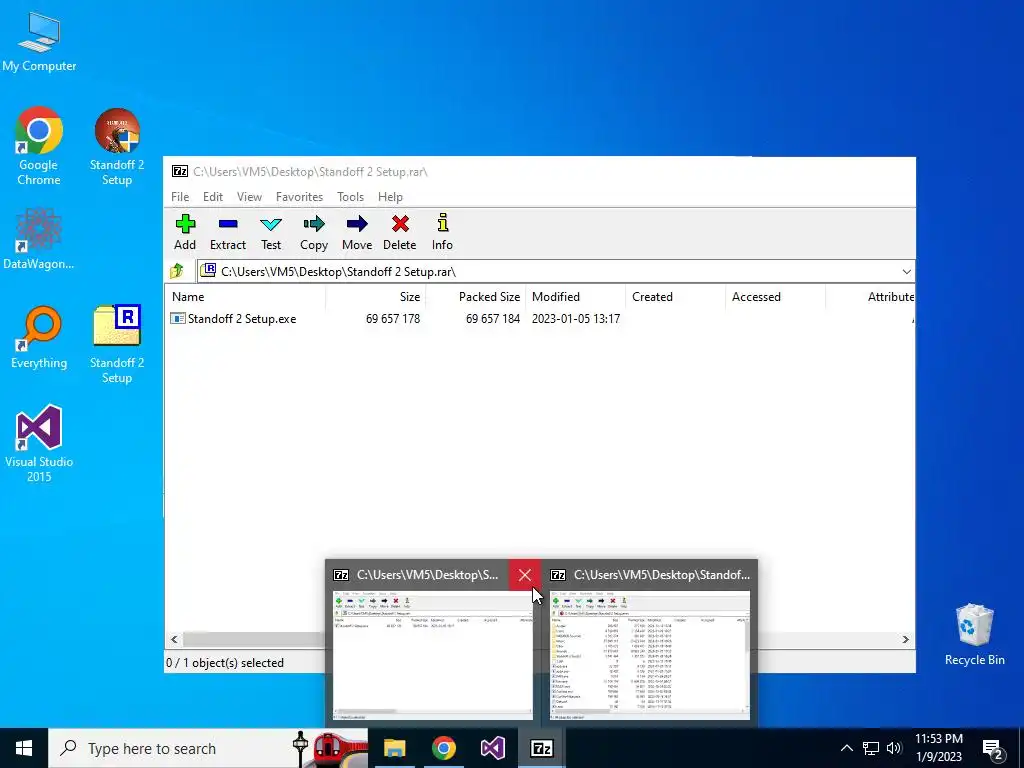The image size is (1024, 768).
Task: Open the network tray icon
Action: pyautogui.click(x=871, y=748)
